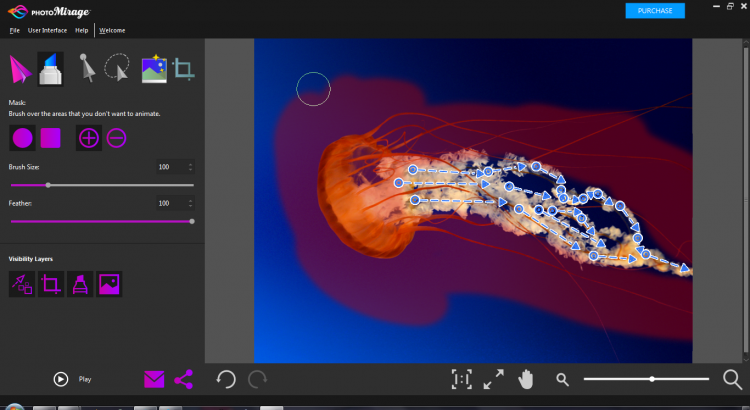
Task: Click the Play text label
Action: point(85,379)
